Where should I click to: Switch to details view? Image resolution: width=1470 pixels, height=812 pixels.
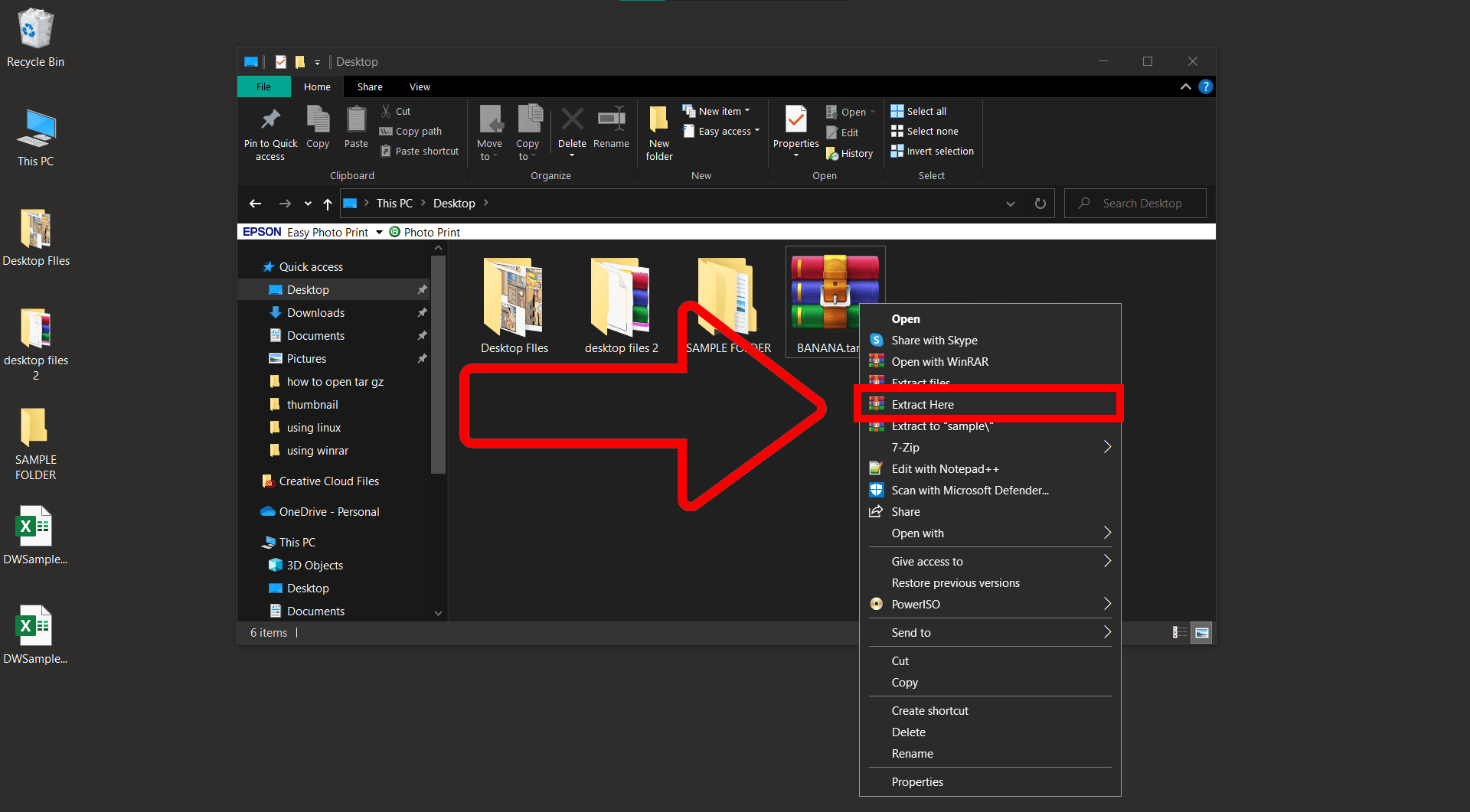click(x=1179, y=632)
